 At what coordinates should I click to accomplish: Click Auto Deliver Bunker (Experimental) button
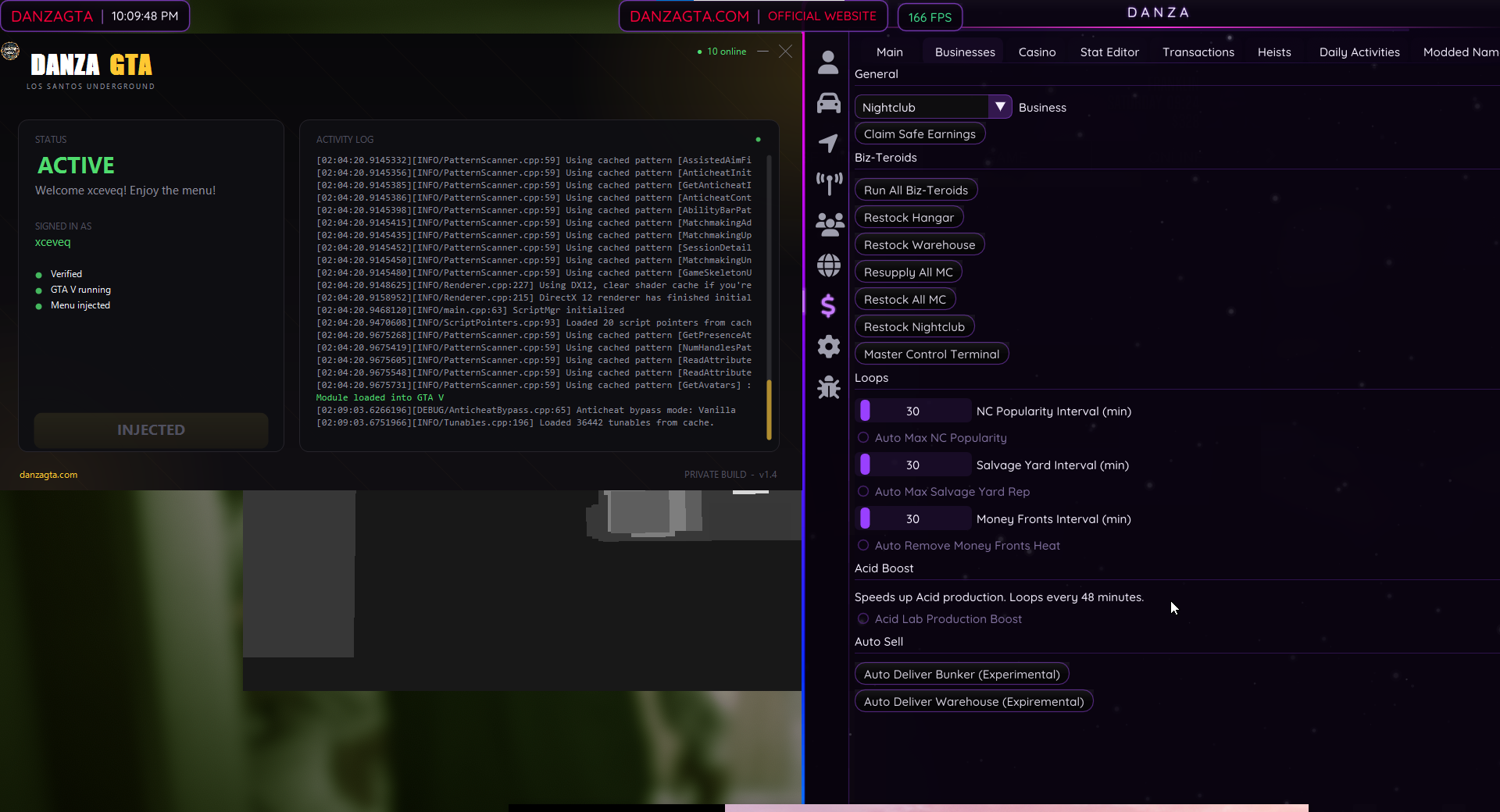[x=962, y=675]
